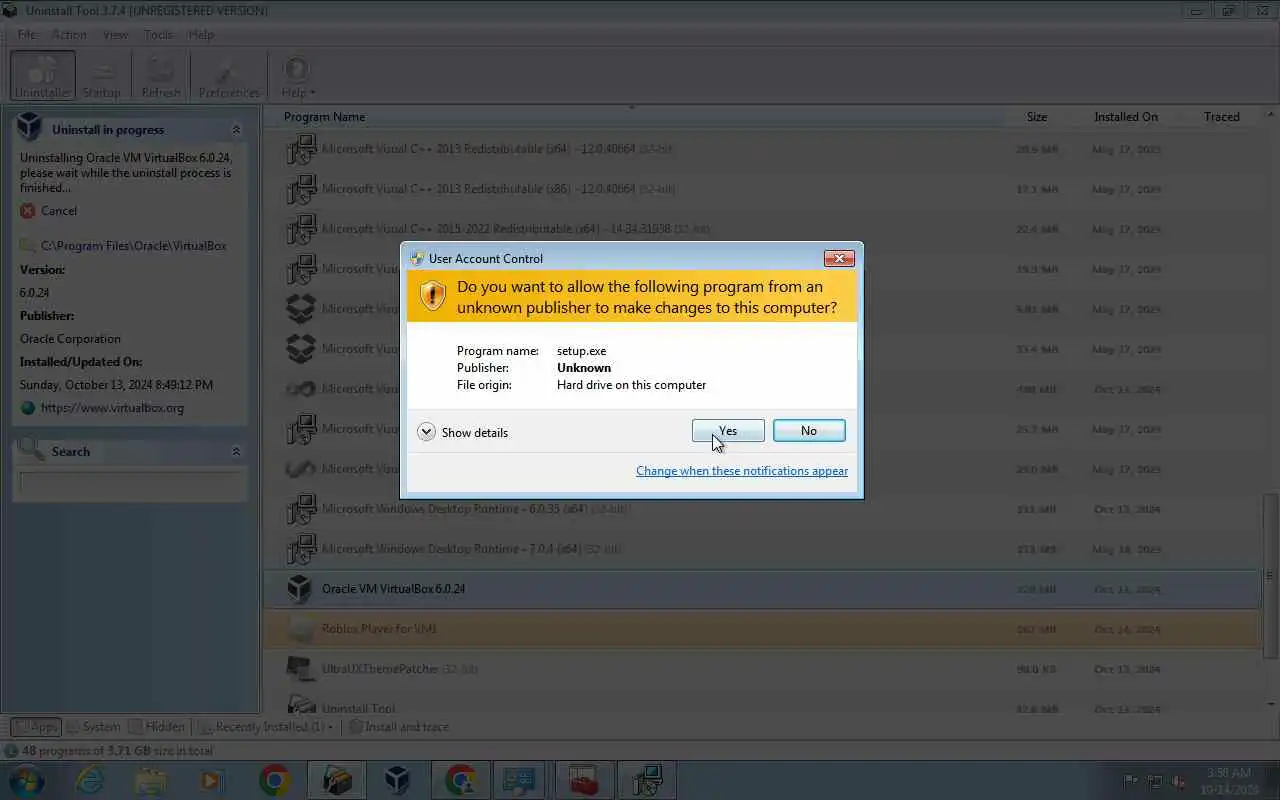
Task: Click Yes in the User Account Control dialog
Action: click(x=728, y=431)
